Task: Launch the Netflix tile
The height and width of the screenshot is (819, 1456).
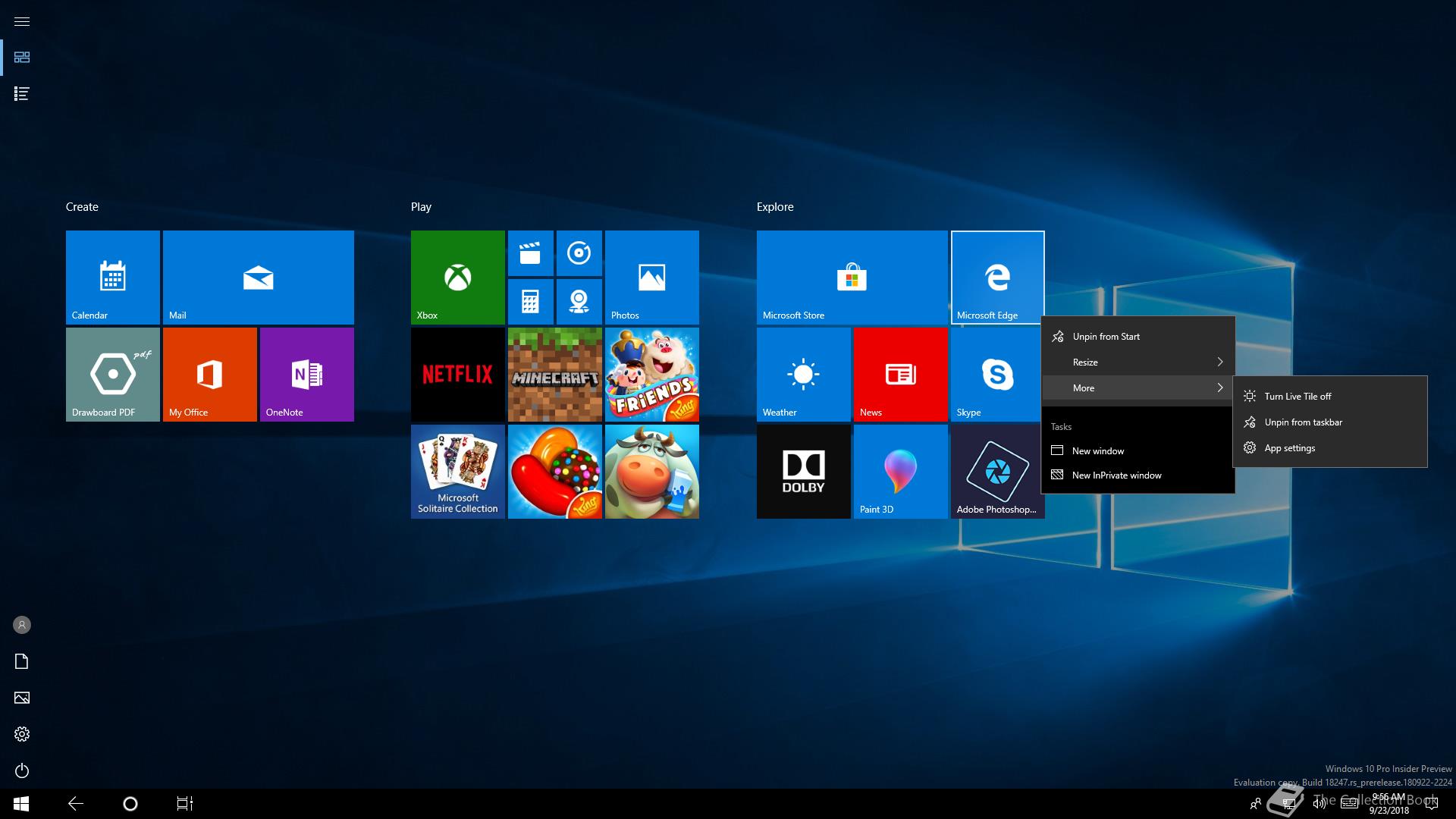Action: (458, 375)
